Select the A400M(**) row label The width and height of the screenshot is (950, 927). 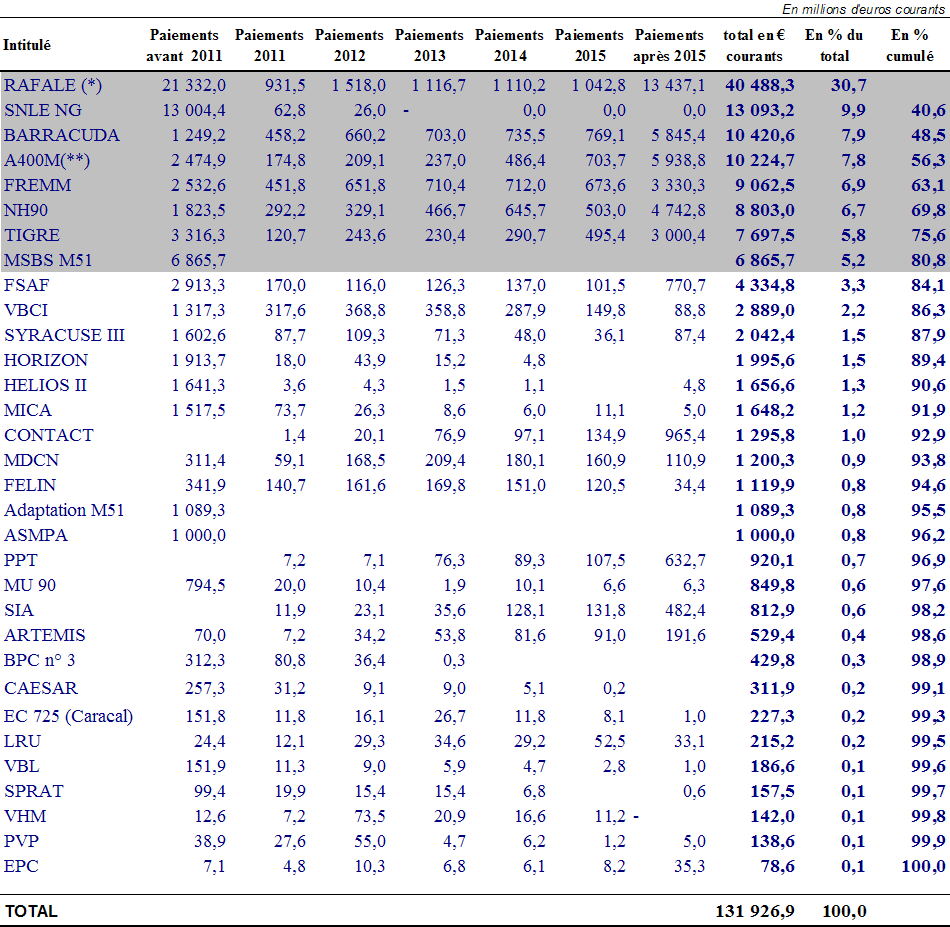pos(51,160)
